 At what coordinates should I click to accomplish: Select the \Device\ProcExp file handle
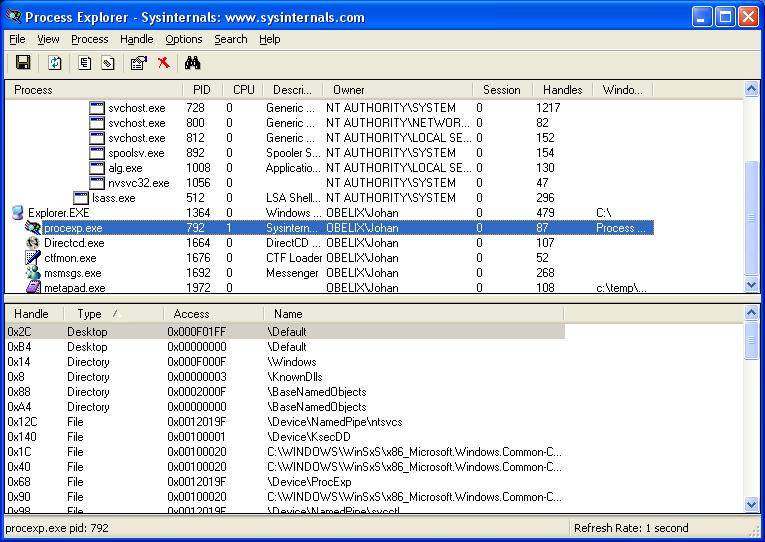pyautogui.click(x=285, y=482)
